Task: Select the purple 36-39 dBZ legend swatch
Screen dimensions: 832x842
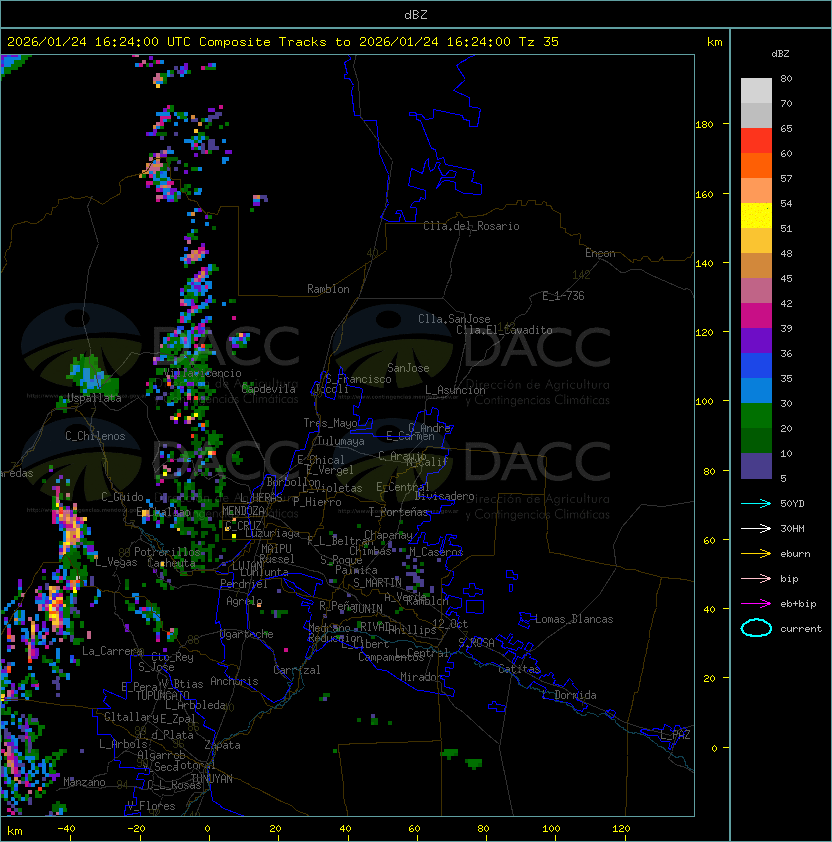Action: coord(756,341)
